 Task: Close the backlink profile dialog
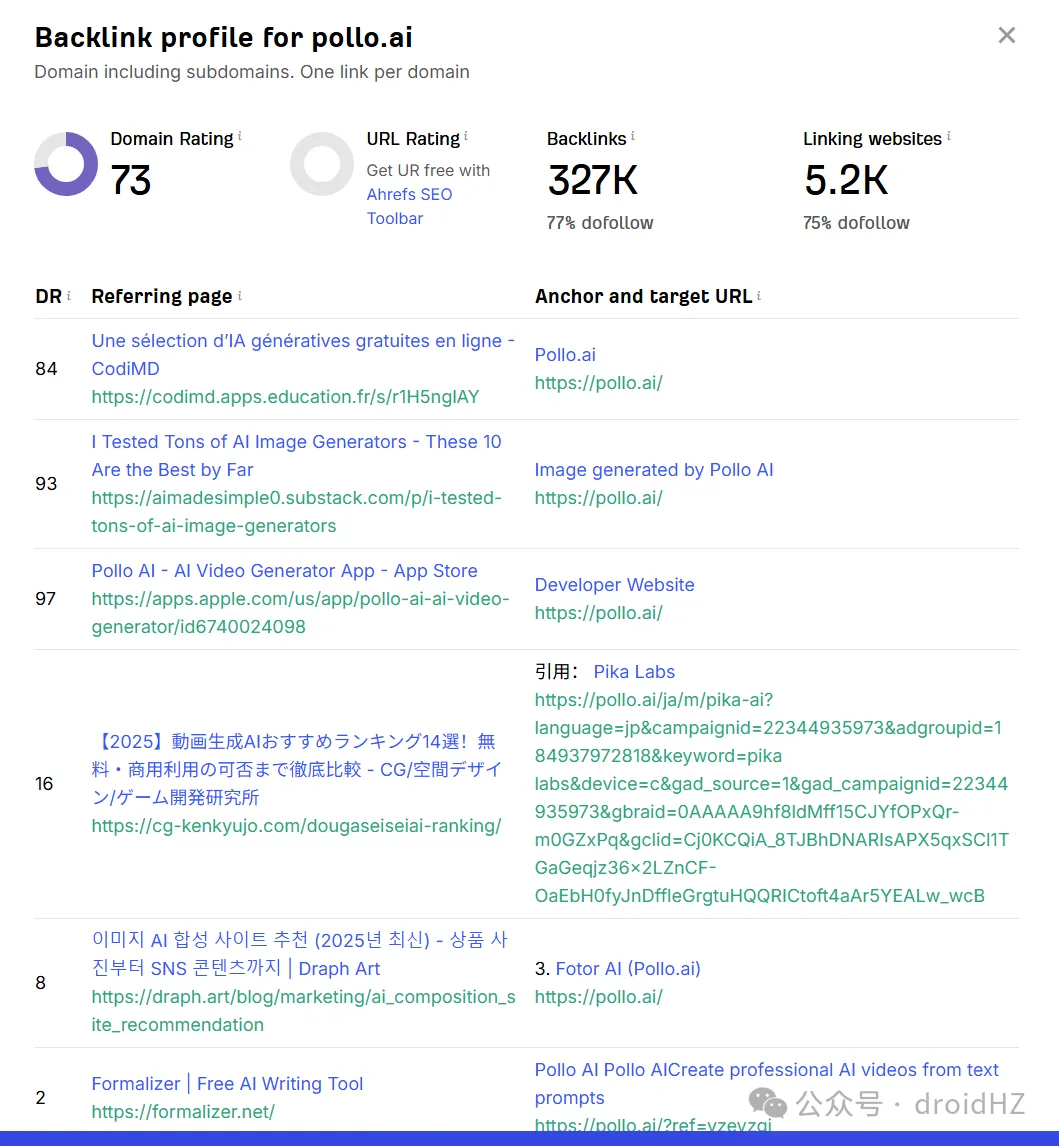point(1006,36)
